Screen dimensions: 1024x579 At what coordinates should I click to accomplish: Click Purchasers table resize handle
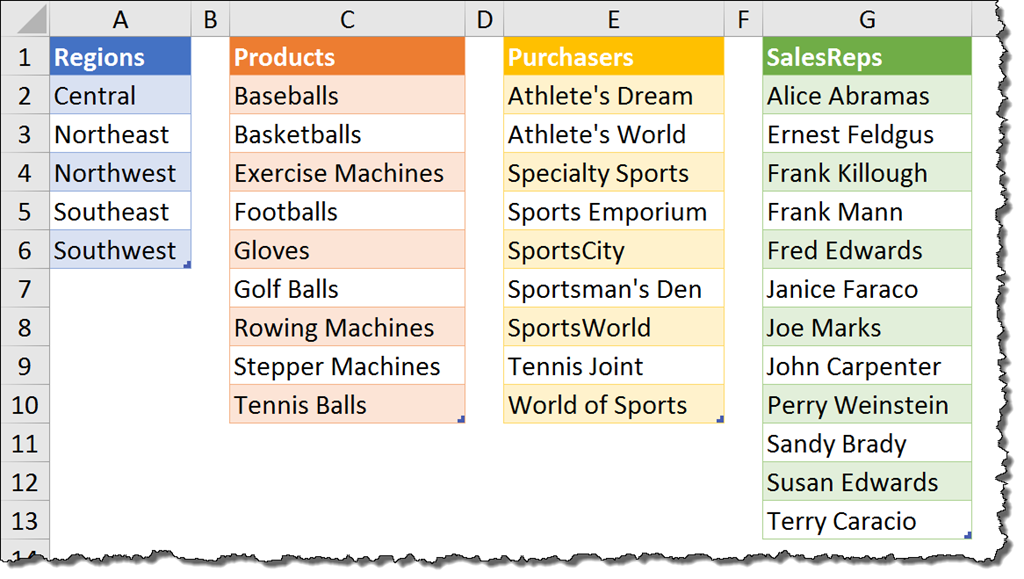(x=720, y=420)
